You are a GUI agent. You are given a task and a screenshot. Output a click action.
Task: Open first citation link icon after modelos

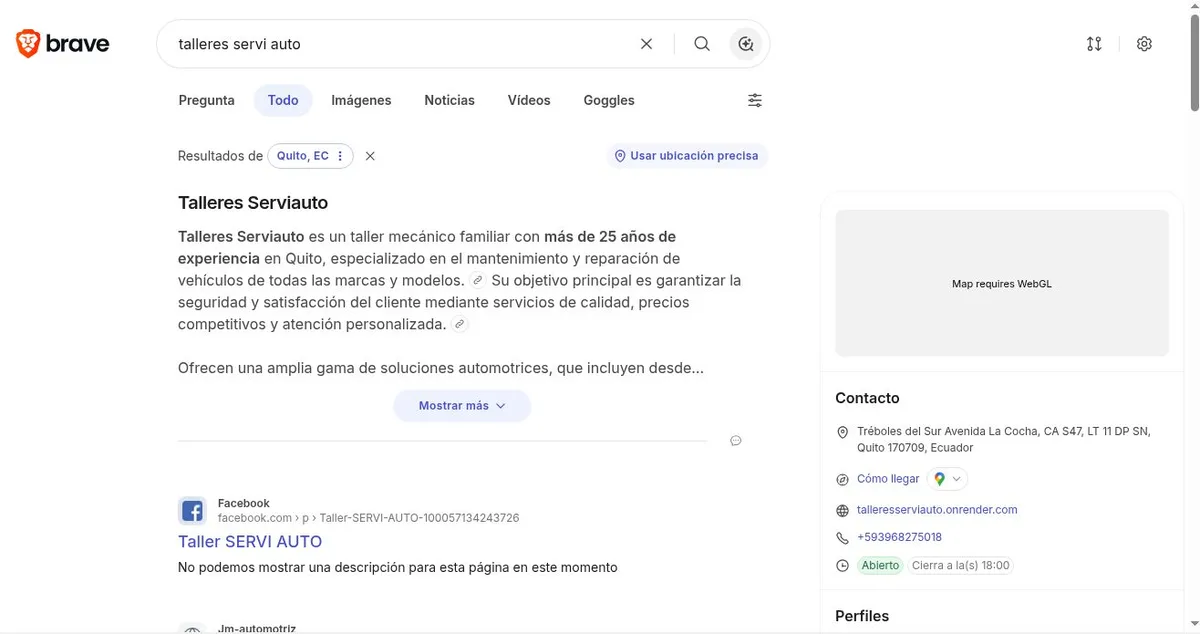pyautogui.click(x=478, y=280)
